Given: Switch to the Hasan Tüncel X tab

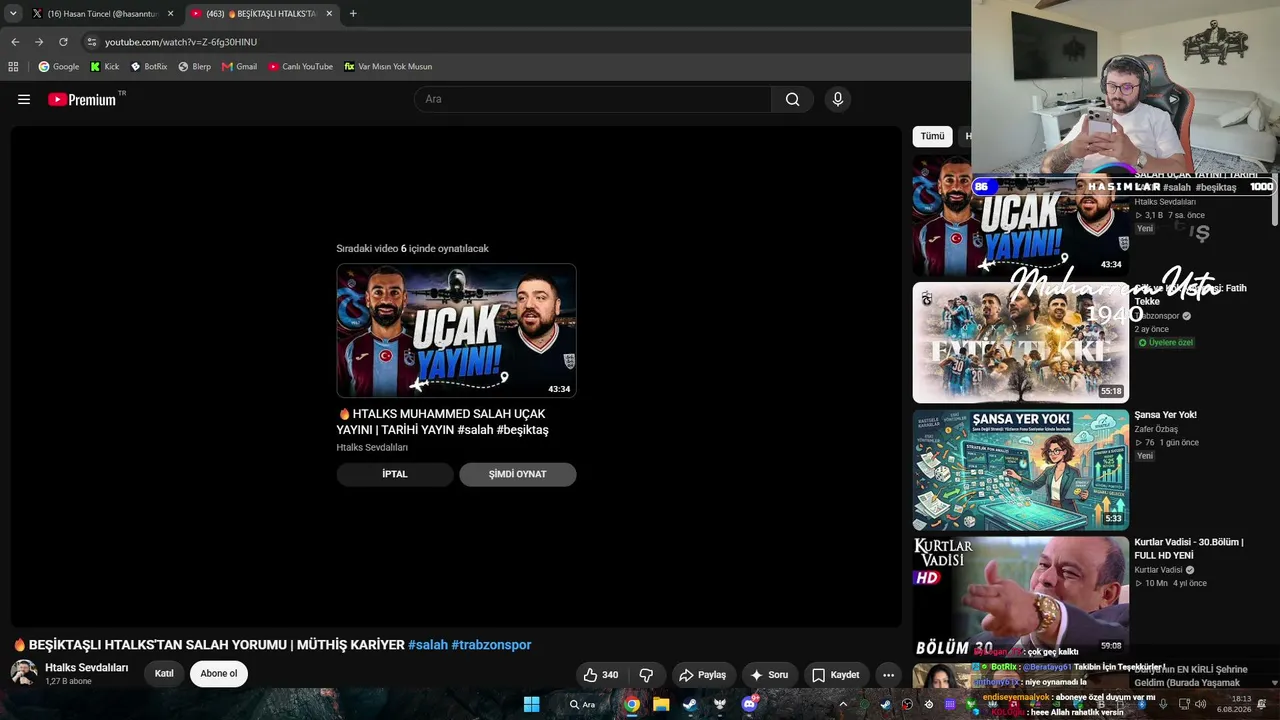Looking at the screenshot, I should pos(103,14).
